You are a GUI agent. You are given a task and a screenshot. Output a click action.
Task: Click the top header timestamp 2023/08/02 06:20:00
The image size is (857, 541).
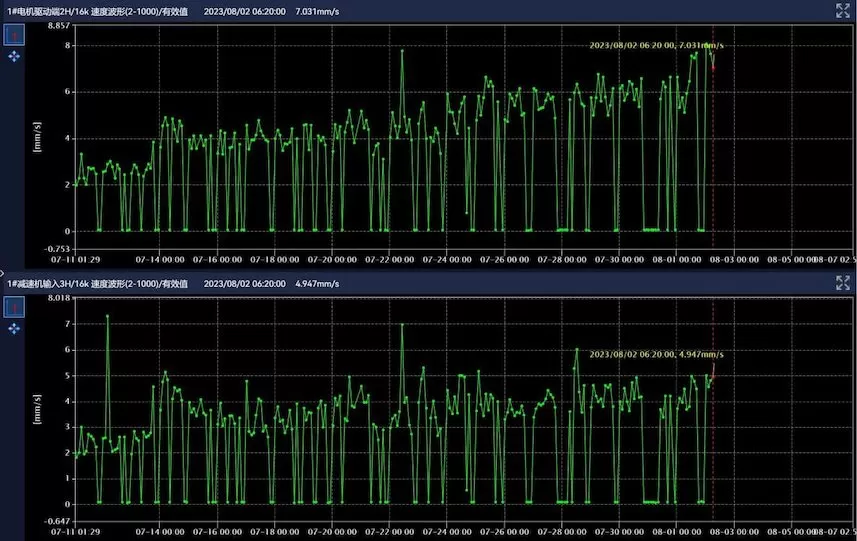[x=244, y=11]
